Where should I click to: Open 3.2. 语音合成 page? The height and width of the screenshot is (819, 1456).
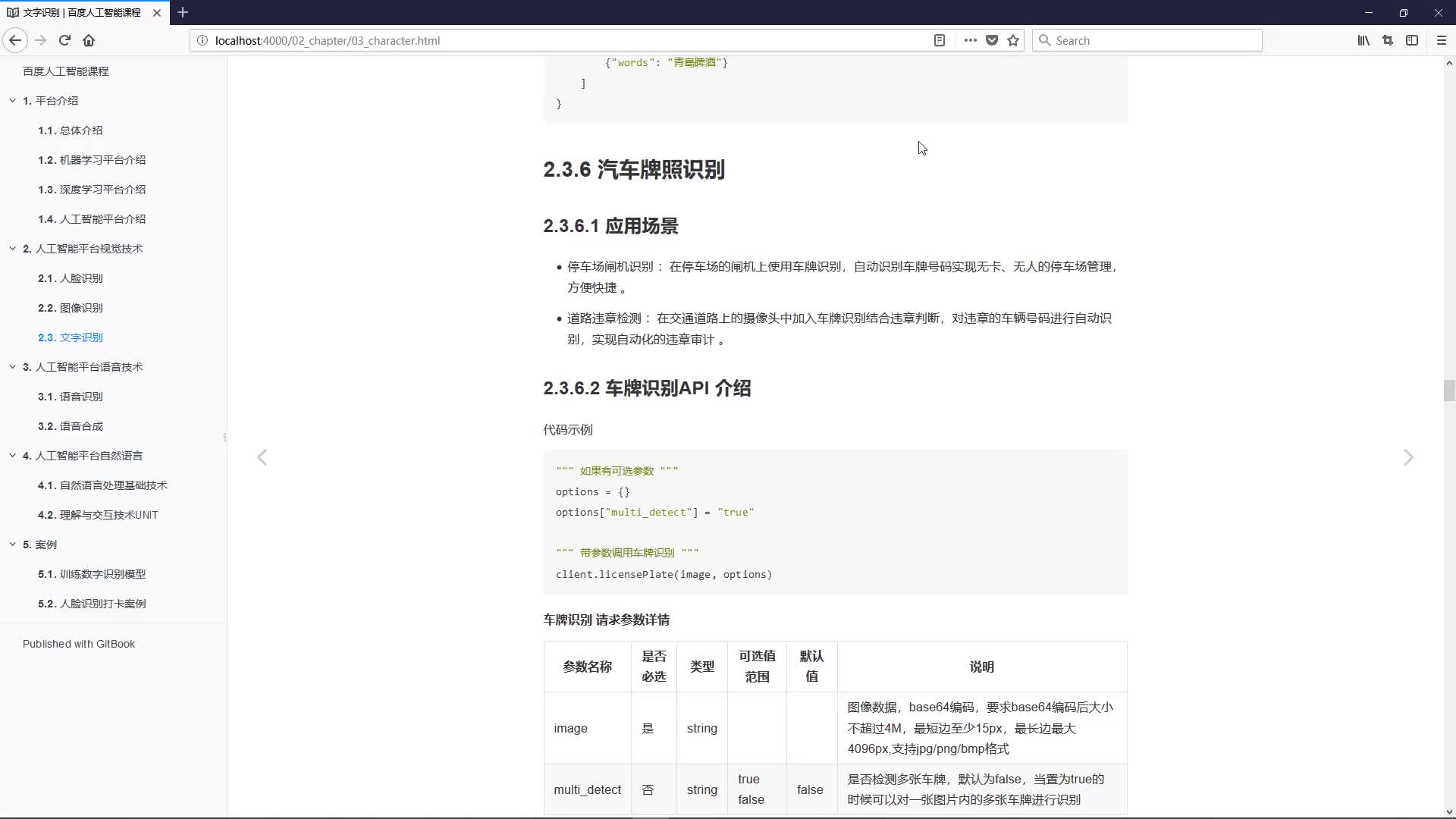click(x=71, y=425)
